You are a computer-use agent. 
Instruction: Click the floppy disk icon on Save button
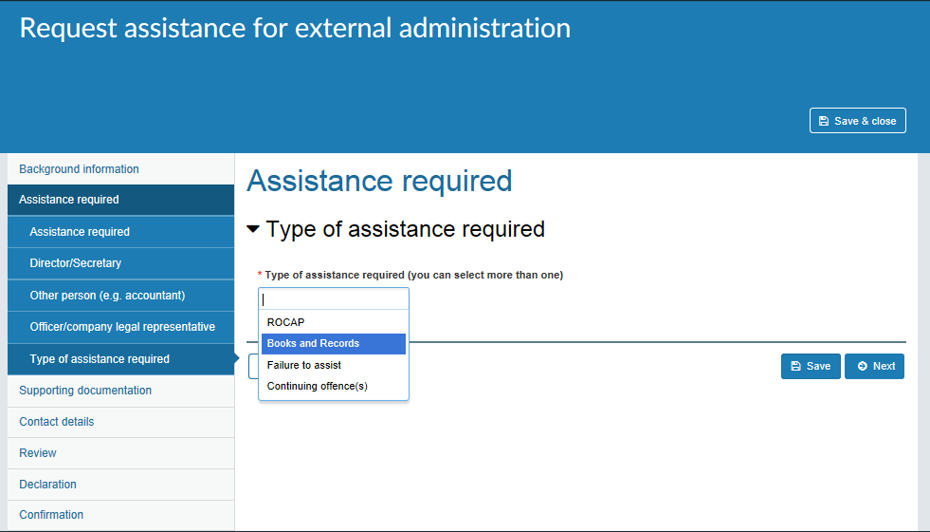click(x=796, y=366)
